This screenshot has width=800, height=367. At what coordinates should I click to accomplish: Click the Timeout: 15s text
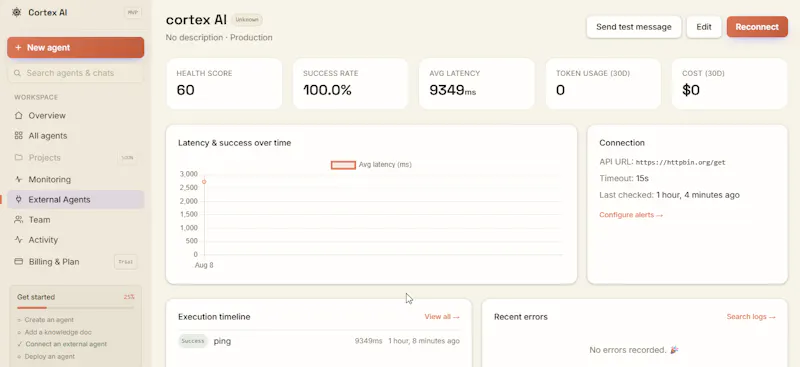pyautogui.click(x=624, y=179)
